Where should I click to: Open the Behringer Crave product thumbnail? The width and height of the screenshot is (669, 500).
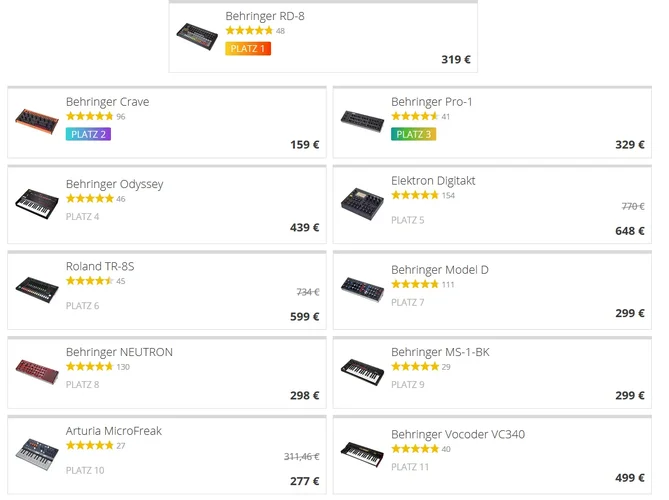(37, 122)
